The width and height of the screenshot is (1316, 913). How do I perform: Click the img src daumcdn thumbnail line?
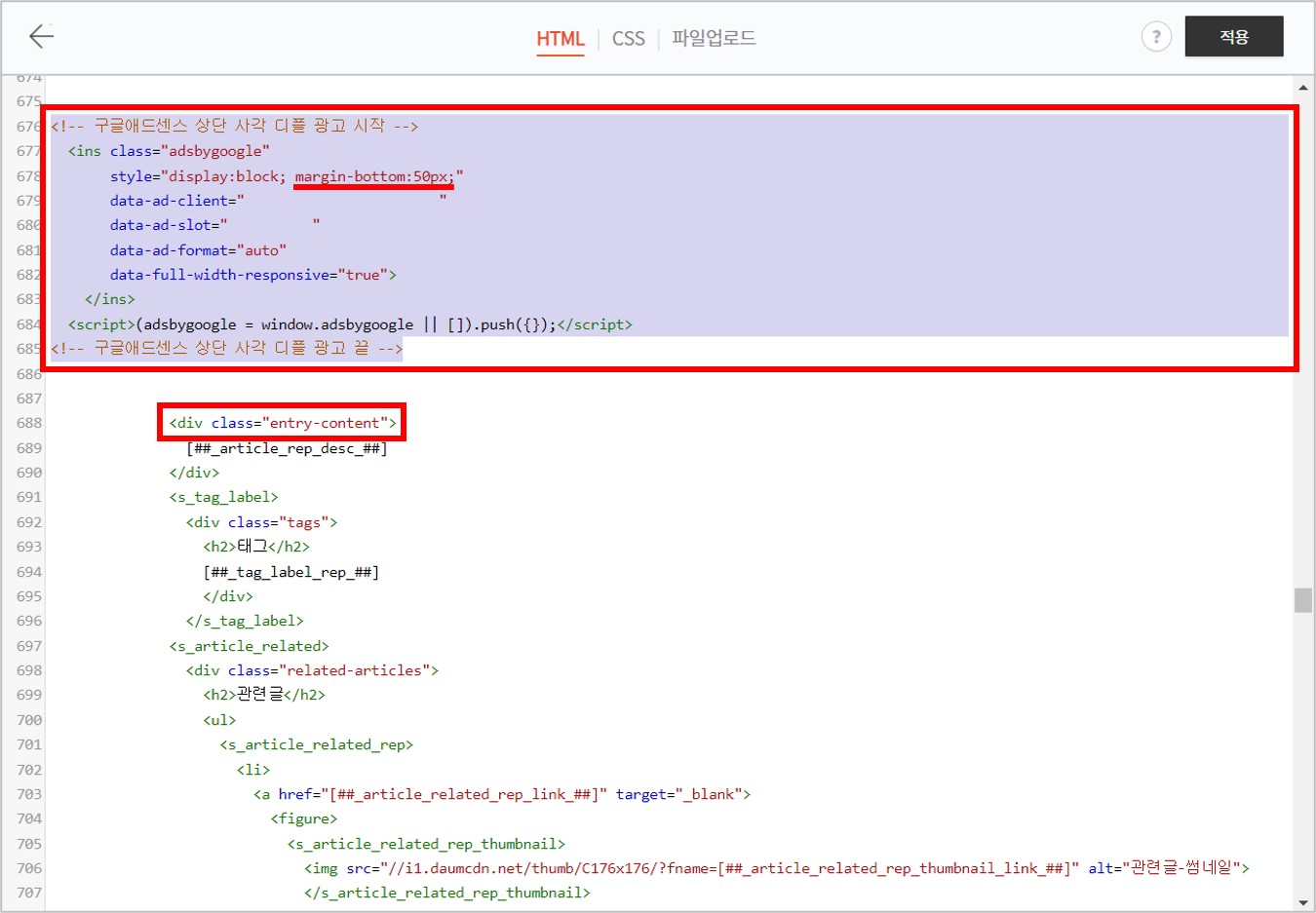(x=776, y=868)
